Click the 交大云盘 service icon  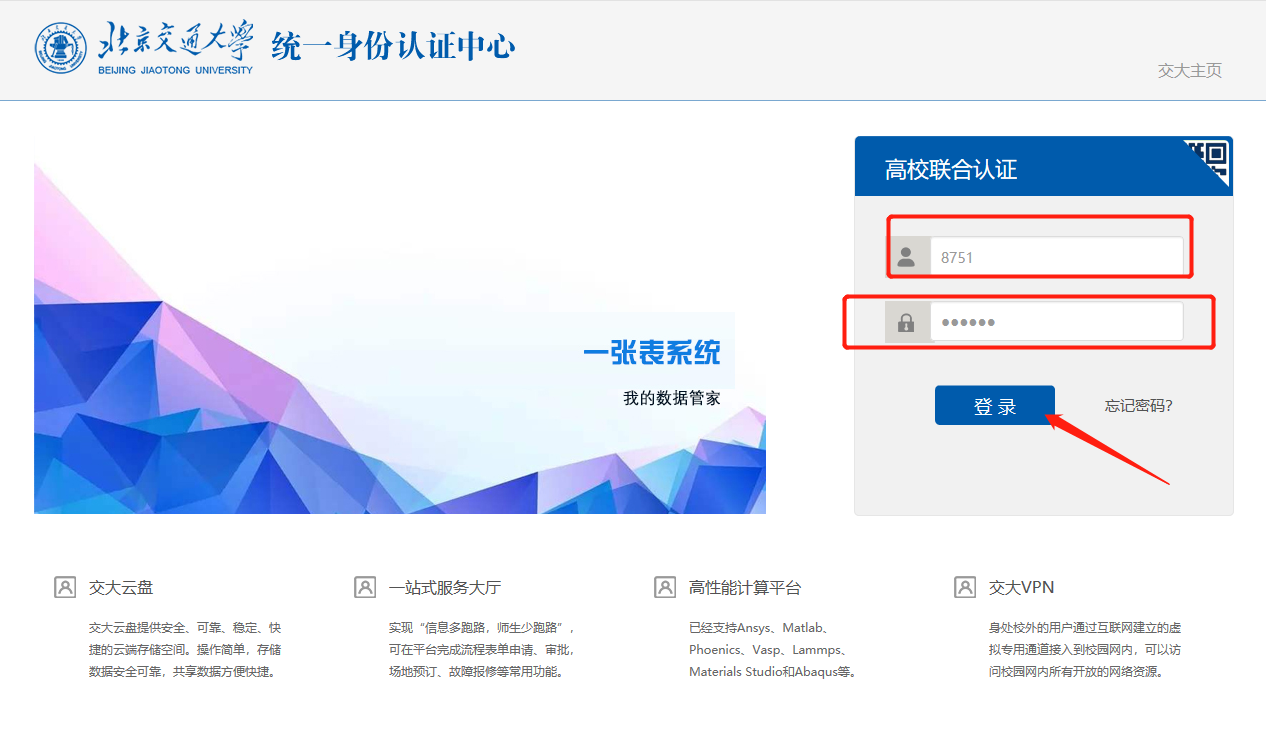point(65,587)
